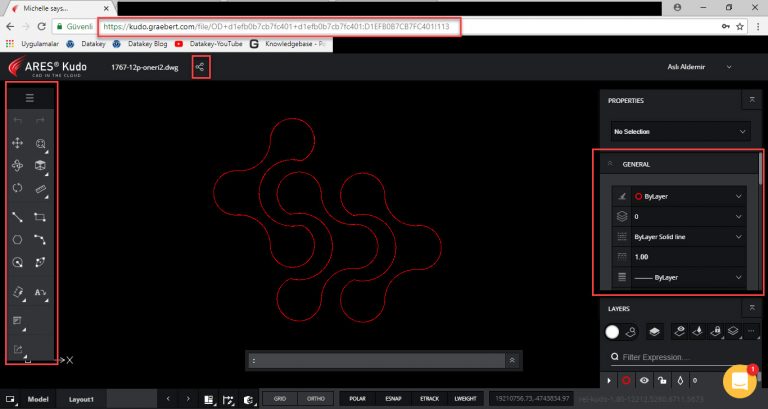
Task: Open the hamburger menu in the toolbar
Action: click(30, 98)
